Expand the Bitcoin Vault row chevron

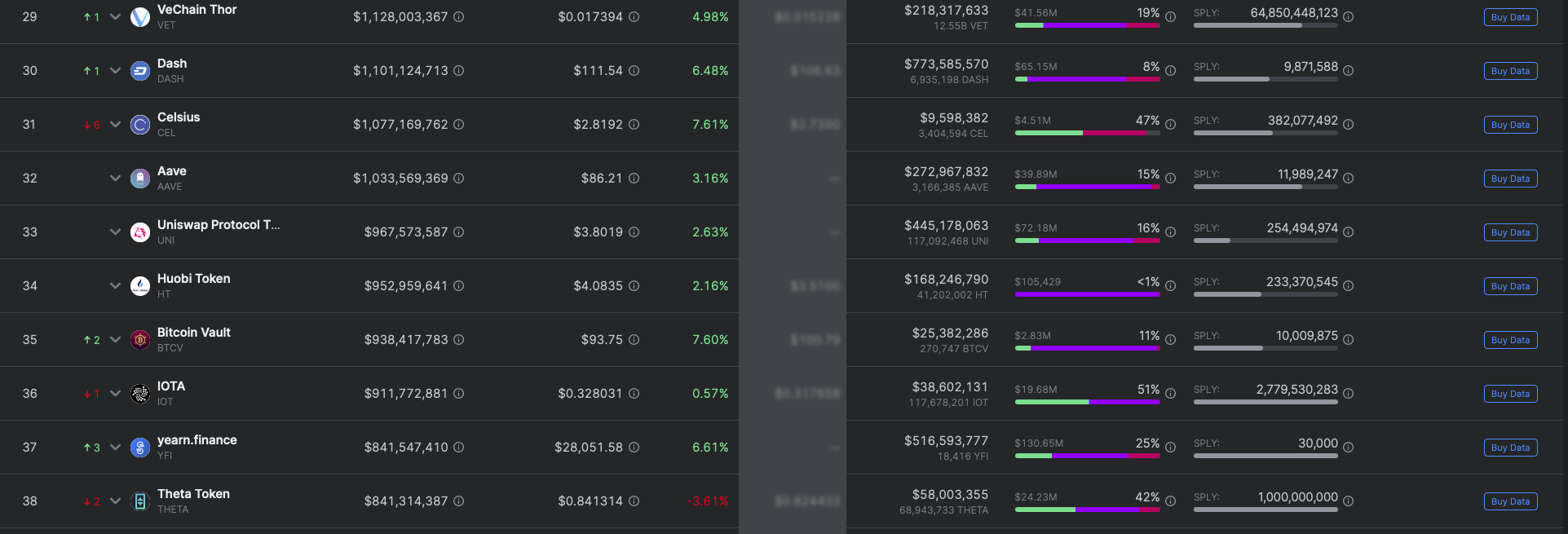(x=115, y=340)
